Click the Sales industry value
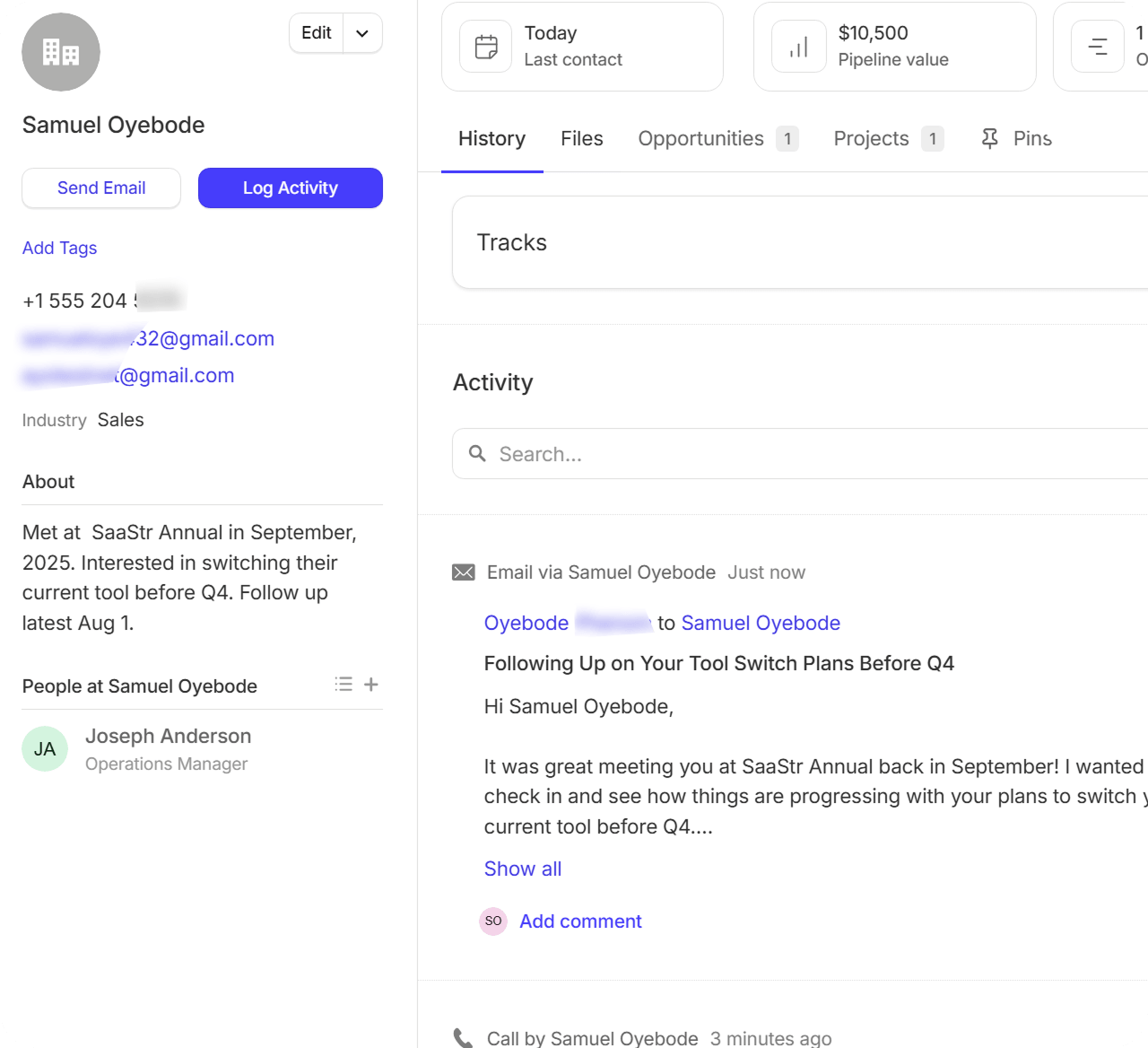Image resolution: width=1148 pixels, height=1048 pixels. pos(121,420)
